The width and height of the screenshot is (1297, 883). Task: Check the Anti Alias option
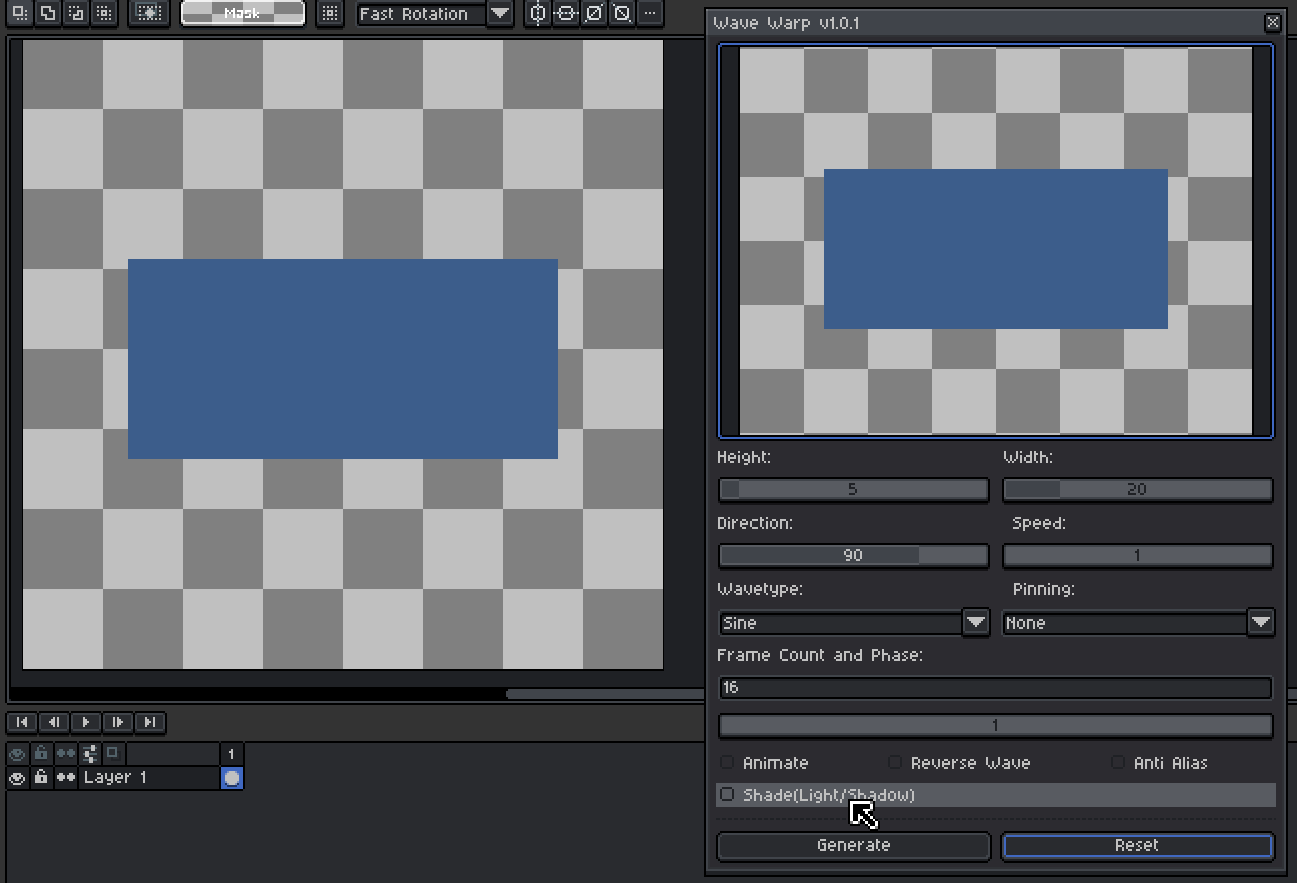1118,763
